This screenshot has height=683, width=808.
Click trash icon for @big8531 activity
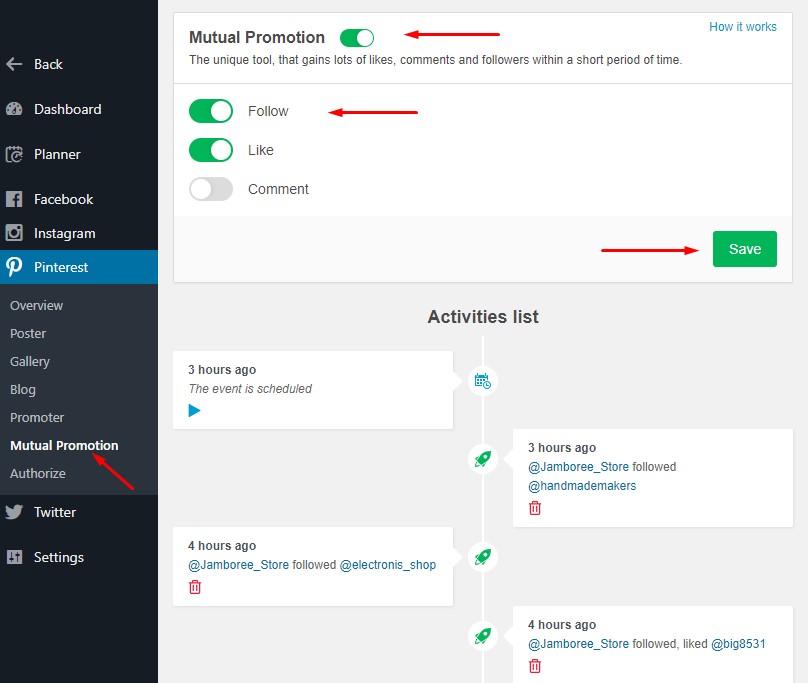[x=535, y=666]
